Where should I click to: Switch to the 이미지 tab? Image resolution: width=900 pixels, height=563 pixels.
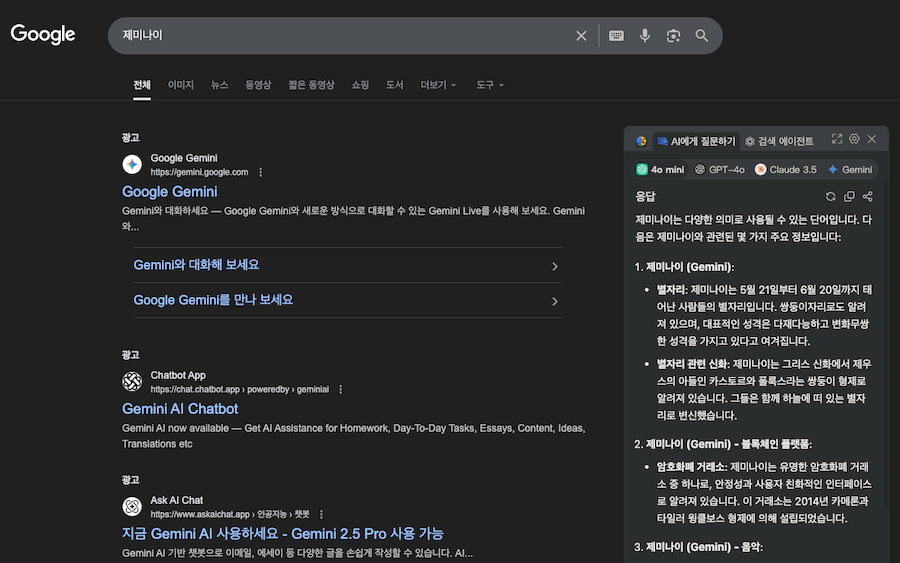181,85
